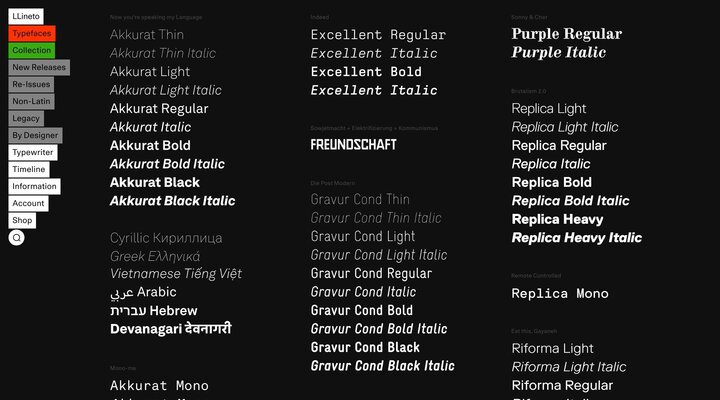
Task: Open Akkurat Bold Italic font
Action: [x=167, y=164]
